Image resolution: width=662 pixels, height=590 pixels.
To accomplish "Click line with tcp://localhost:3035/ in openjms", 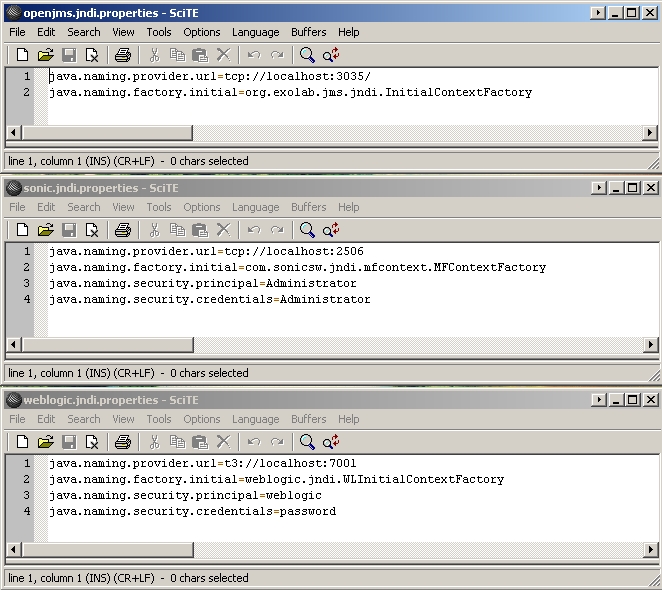I will [210, 76].
